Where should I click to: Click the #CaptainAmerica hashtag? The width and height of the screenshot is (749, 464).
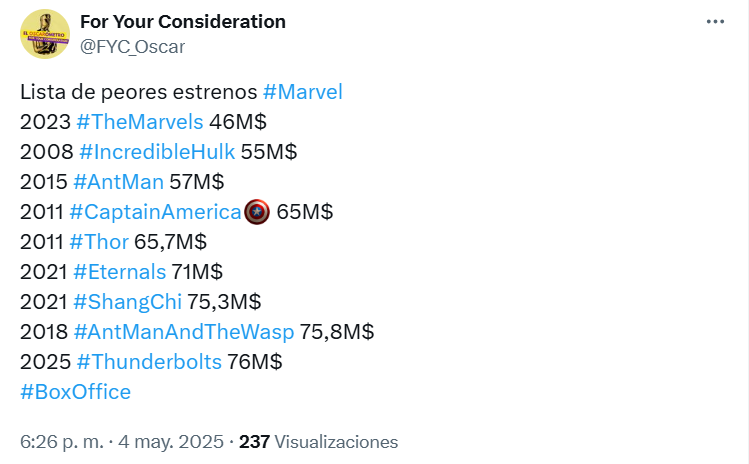click(156, 212)
